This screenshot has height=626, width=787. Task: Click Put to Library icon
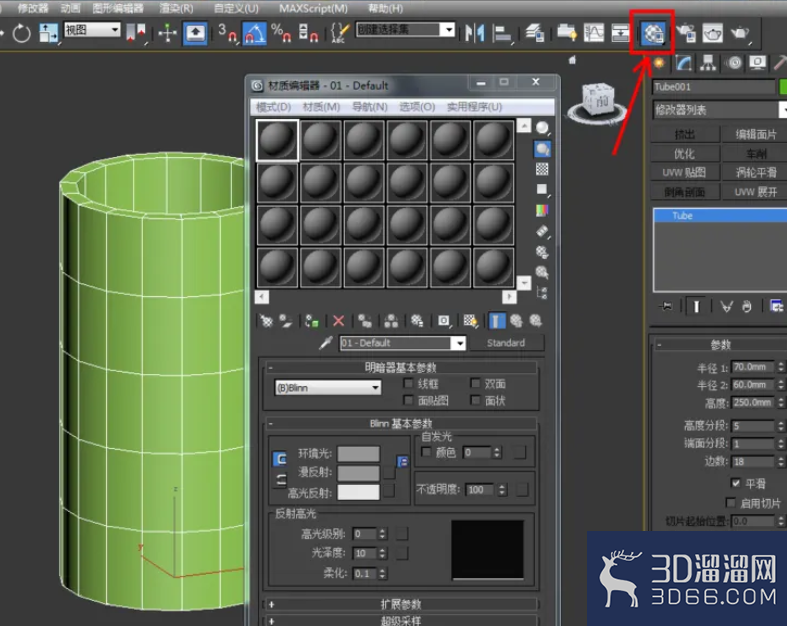pos(417,321)
